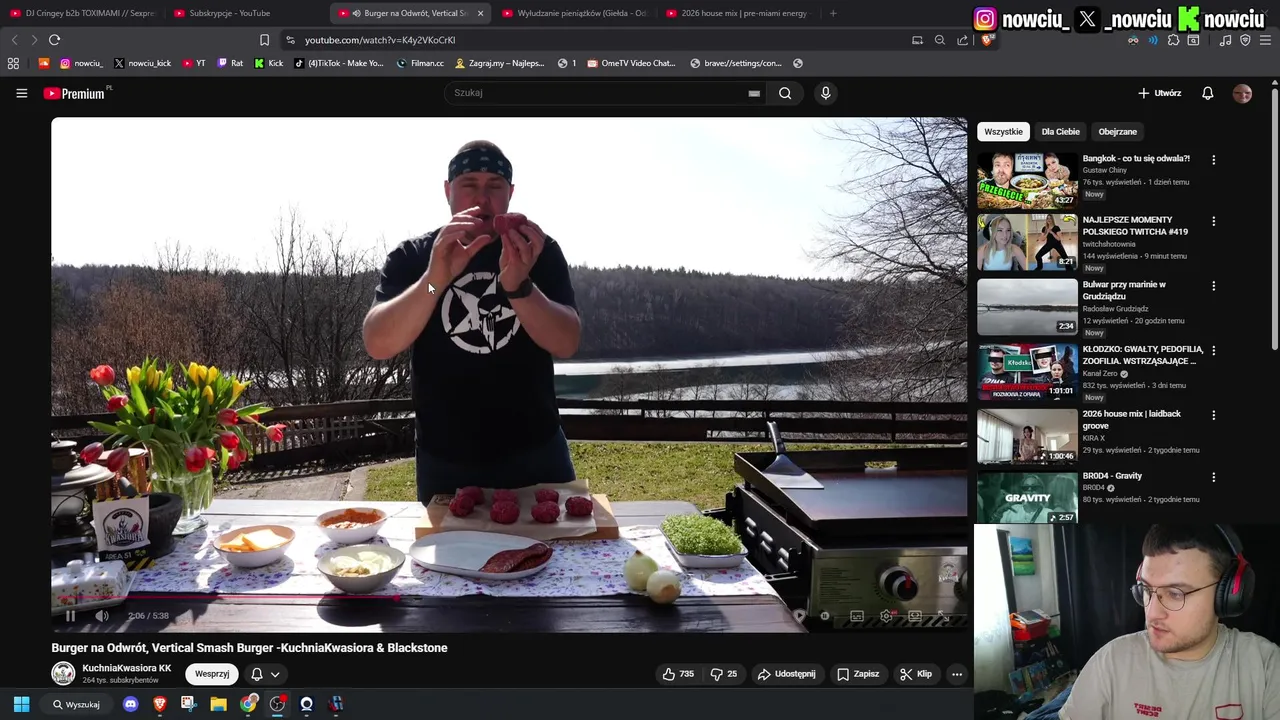Open the Rat Twitch bookmark
Viewport: 1280px width, 720px height.
230,63
